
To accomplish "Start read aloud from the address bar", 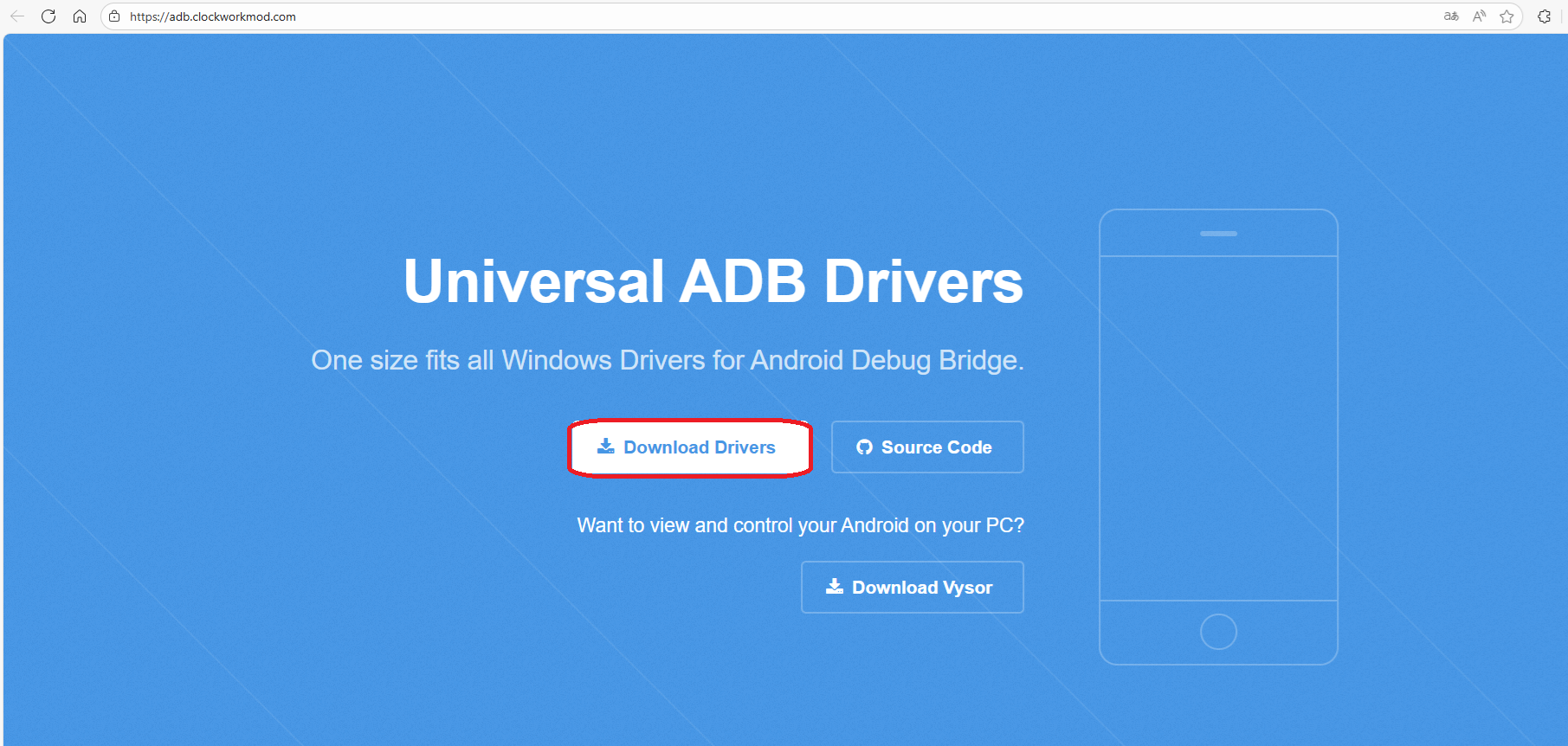I will (x=1479, y=16).
